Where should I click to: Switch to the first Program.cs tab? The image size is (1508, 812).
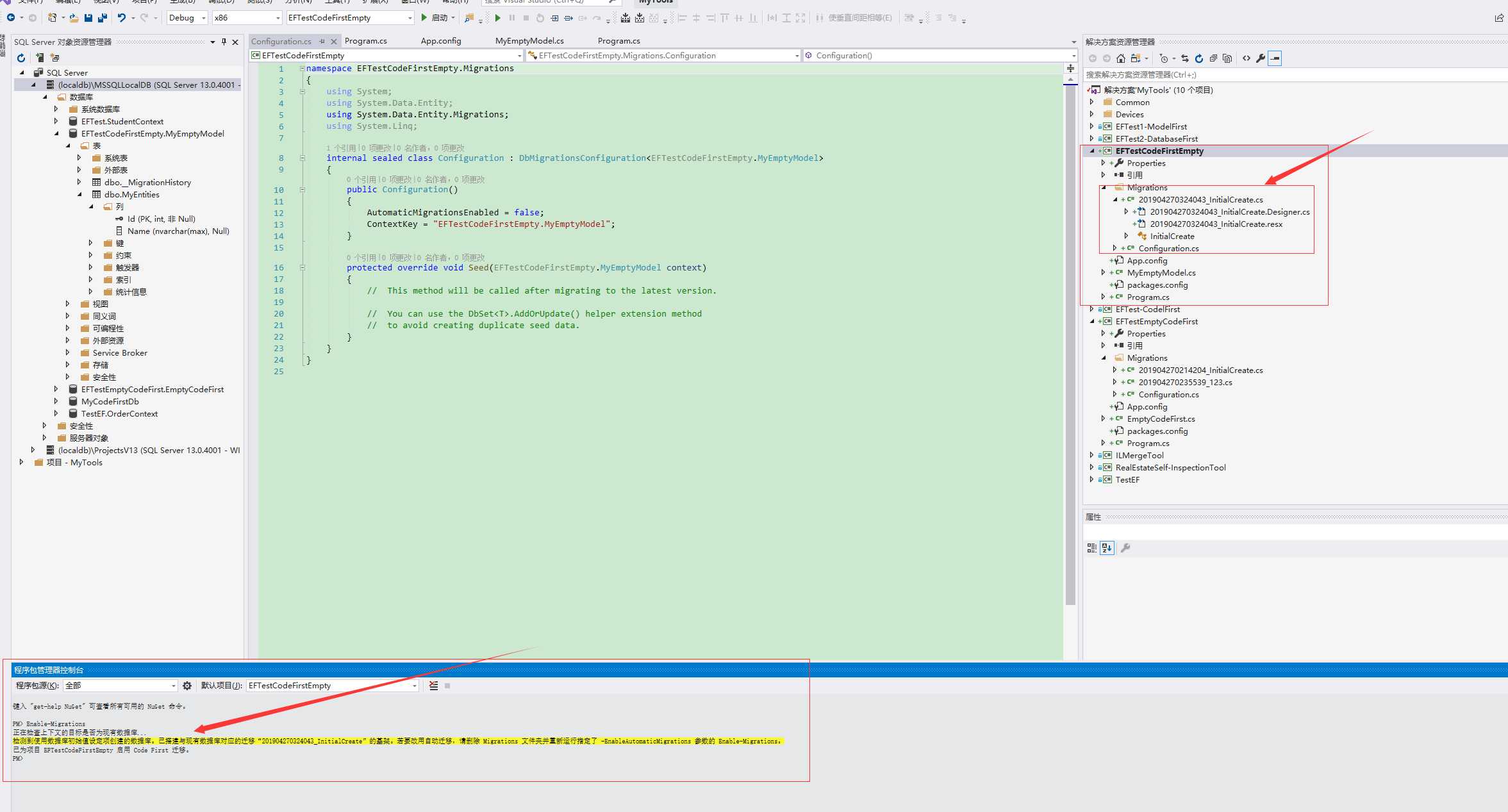pyautogui.click(x=366, y=41)
